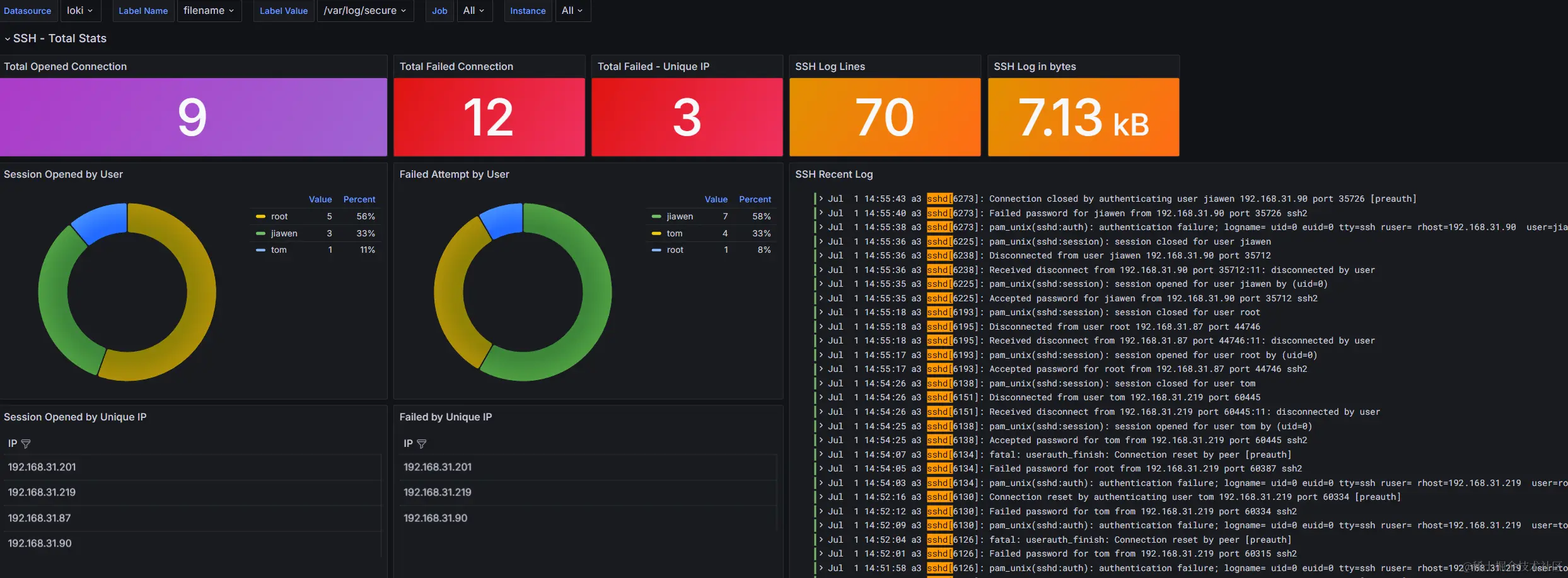
Task: Open the Instance All dropdown
Action: click(x=572, y=11)
